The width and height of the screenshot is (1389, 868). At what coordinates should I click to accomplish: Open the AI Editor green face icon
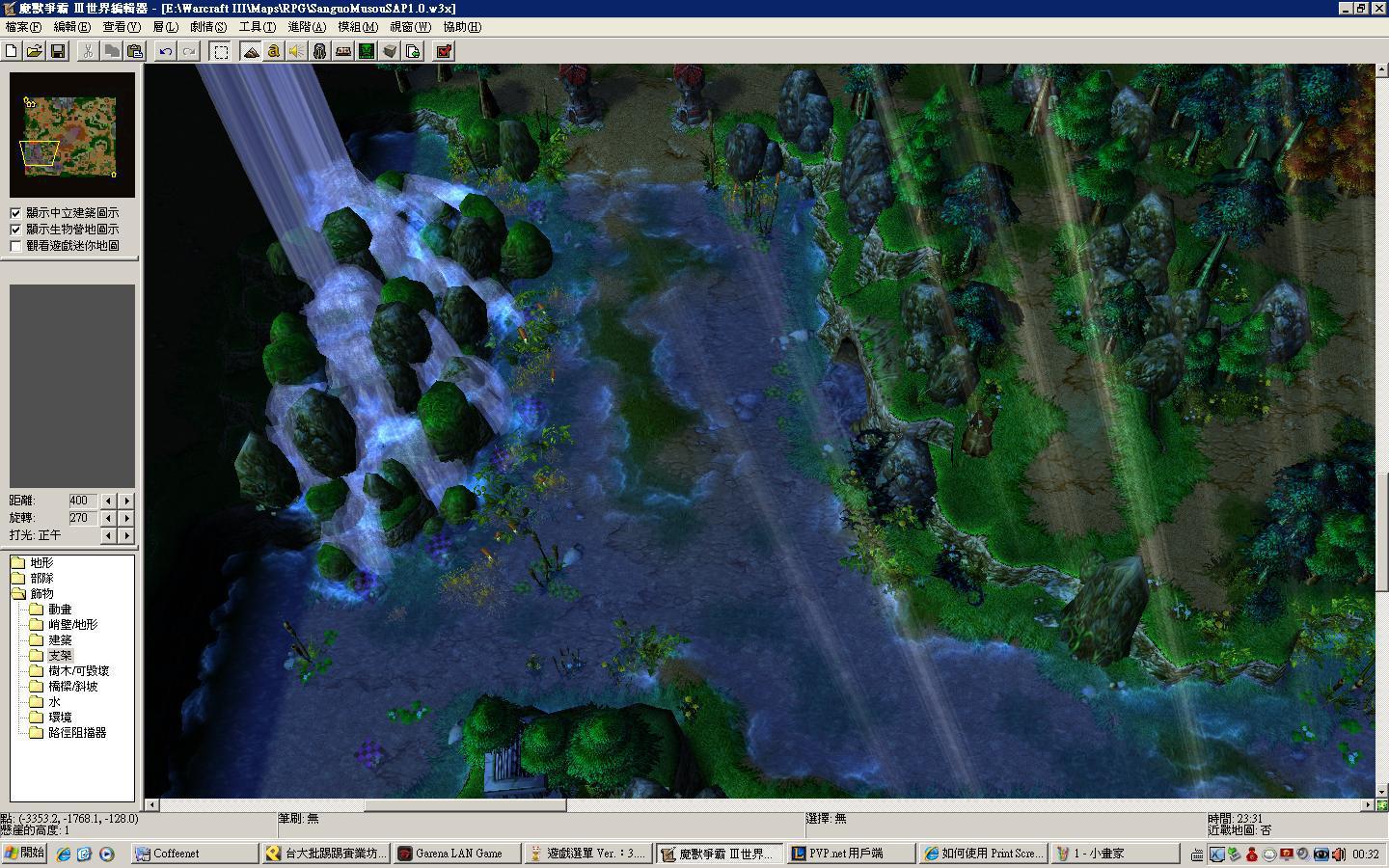tap(367, 51)
